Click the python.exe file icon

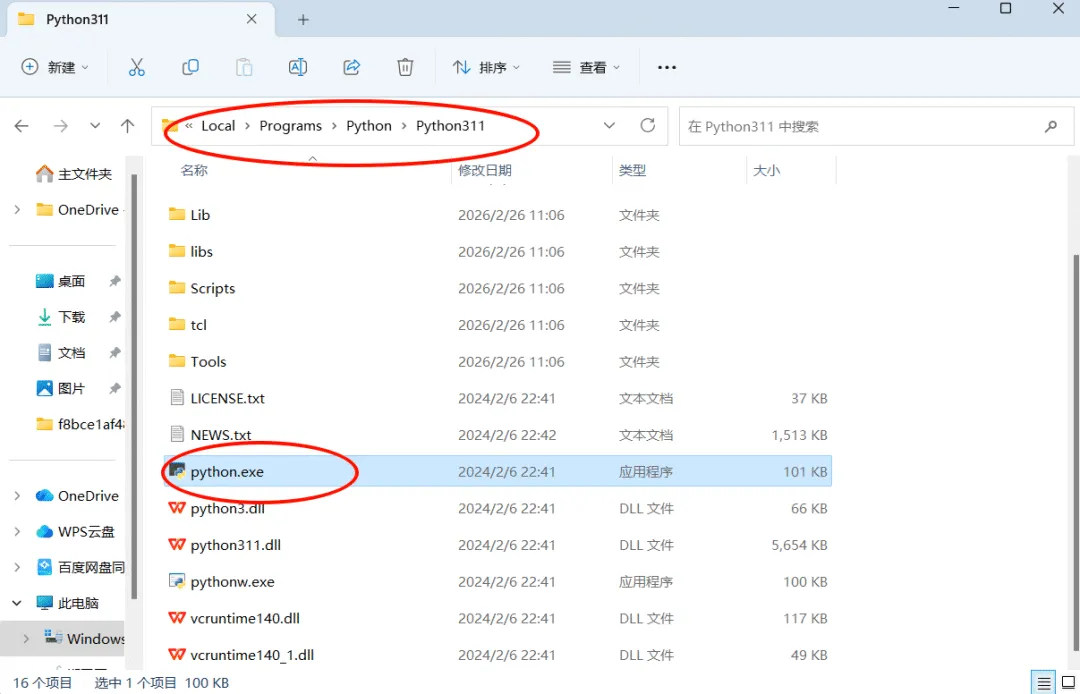[177, 472]
